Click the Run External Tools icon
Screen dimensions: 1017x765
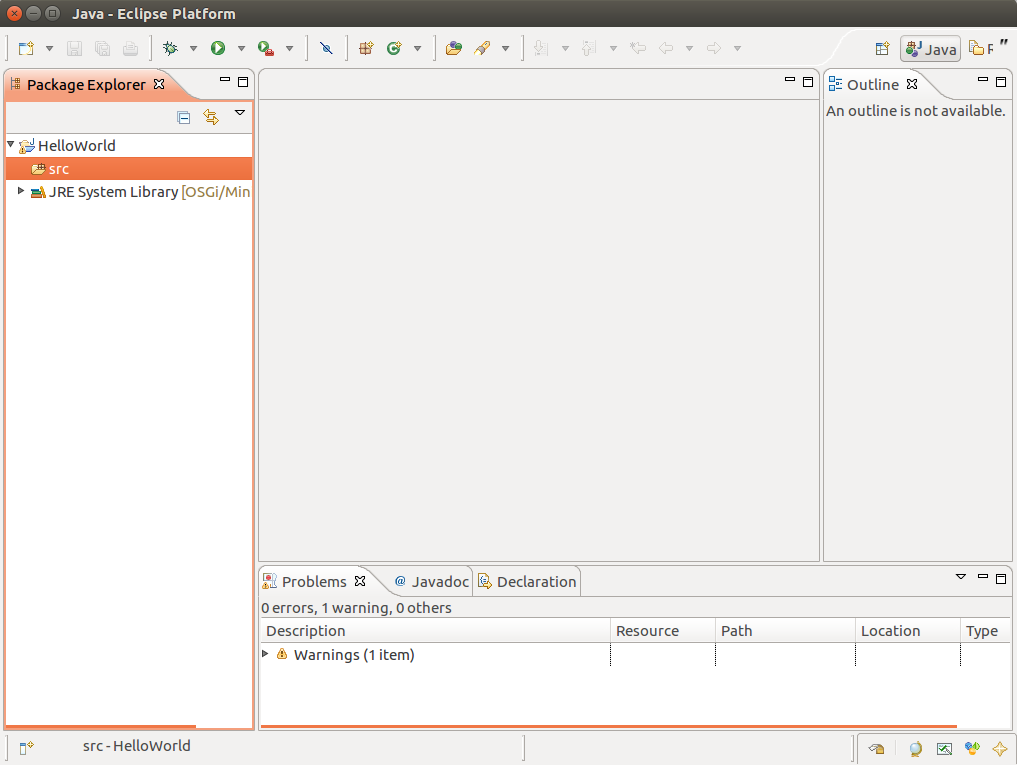pos(266,49)
